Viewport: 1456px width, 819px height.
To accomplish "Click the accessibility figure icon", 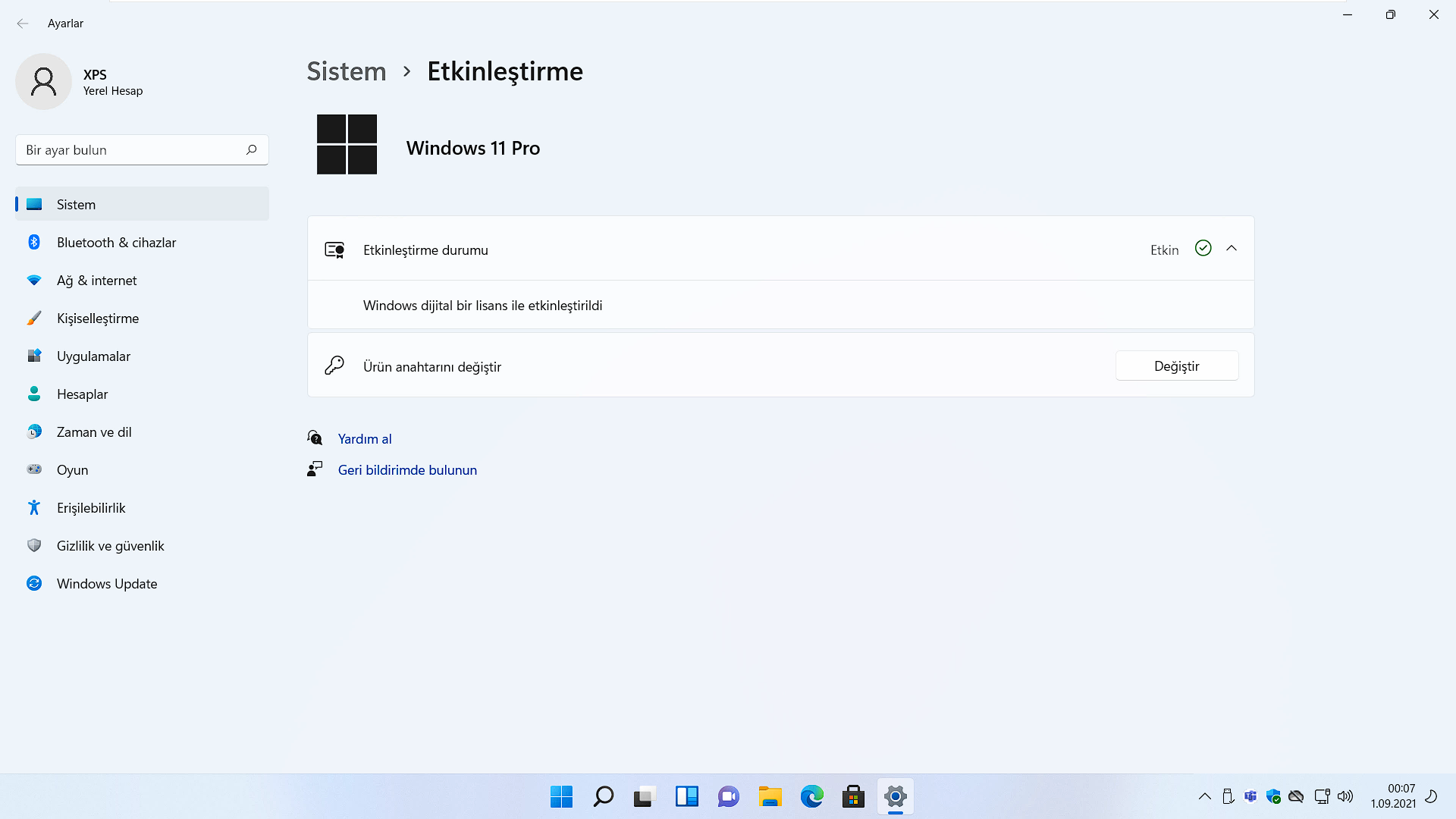I will [x=34, y=507].
